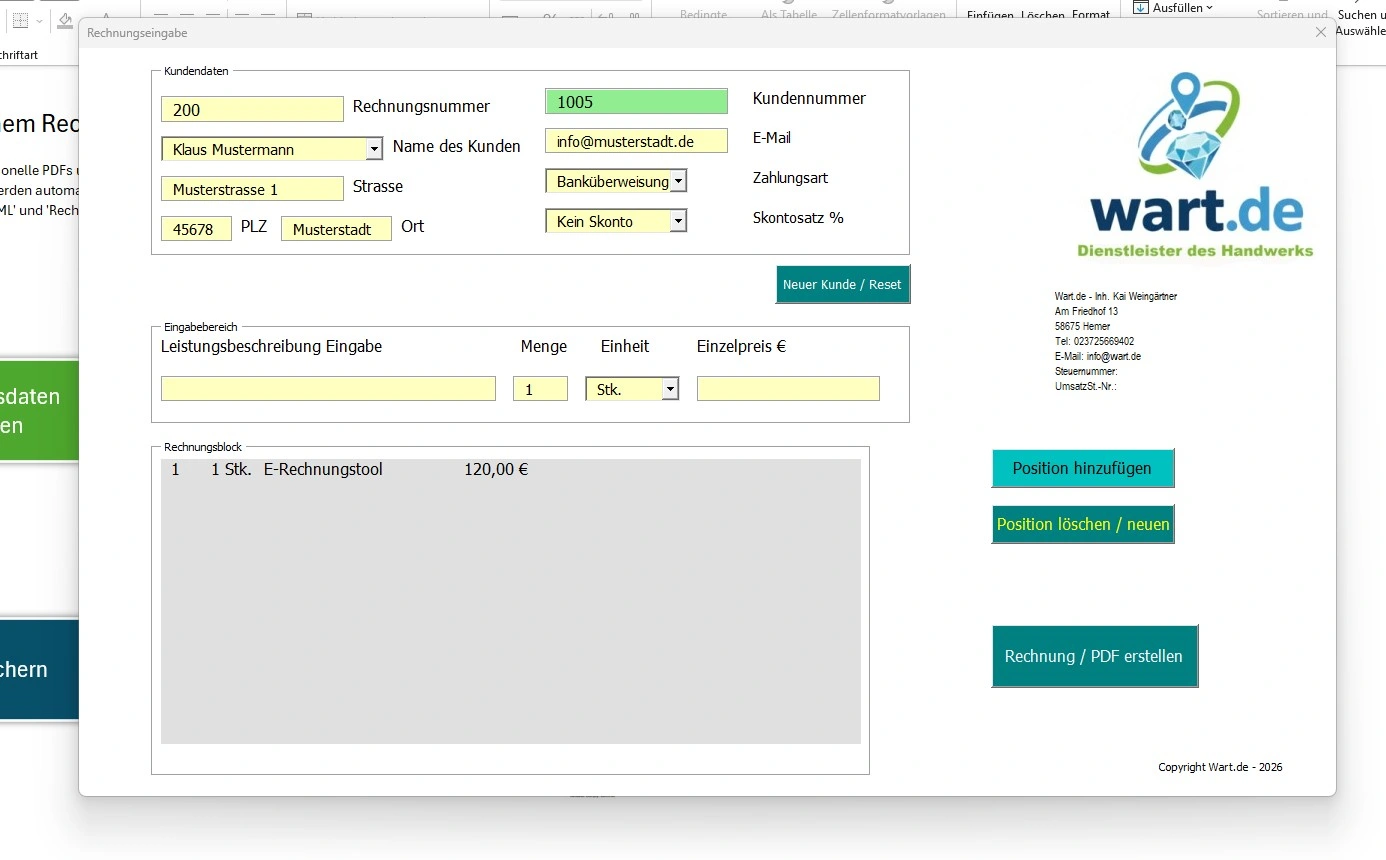Click the Ausfüllen fill-down icon
This screenshot has width=1386, height=860.
coord(1141,8)
